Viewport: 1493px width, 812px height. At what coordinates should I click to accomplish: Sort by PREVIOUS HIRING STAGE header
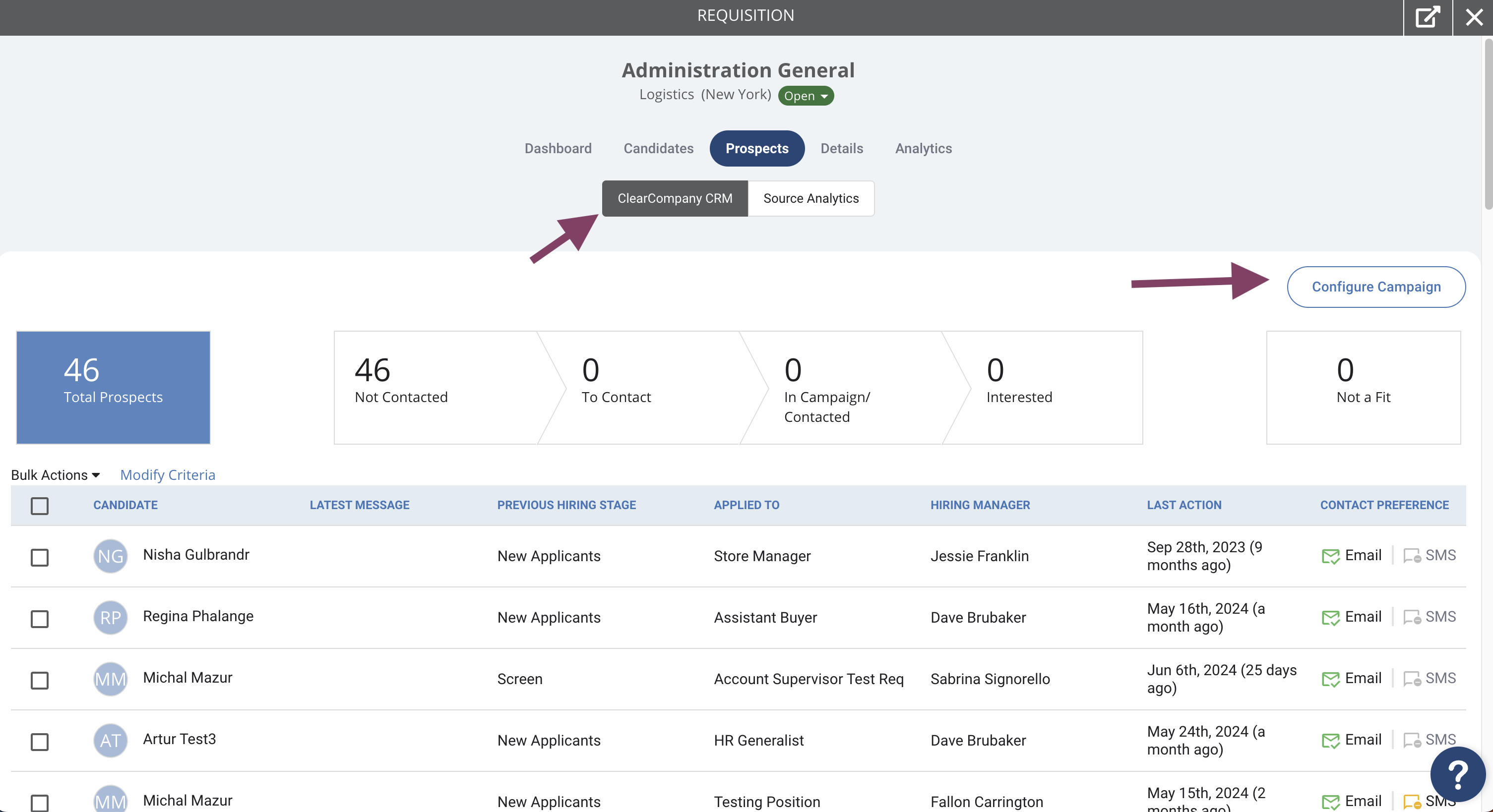tap(566, 505)
